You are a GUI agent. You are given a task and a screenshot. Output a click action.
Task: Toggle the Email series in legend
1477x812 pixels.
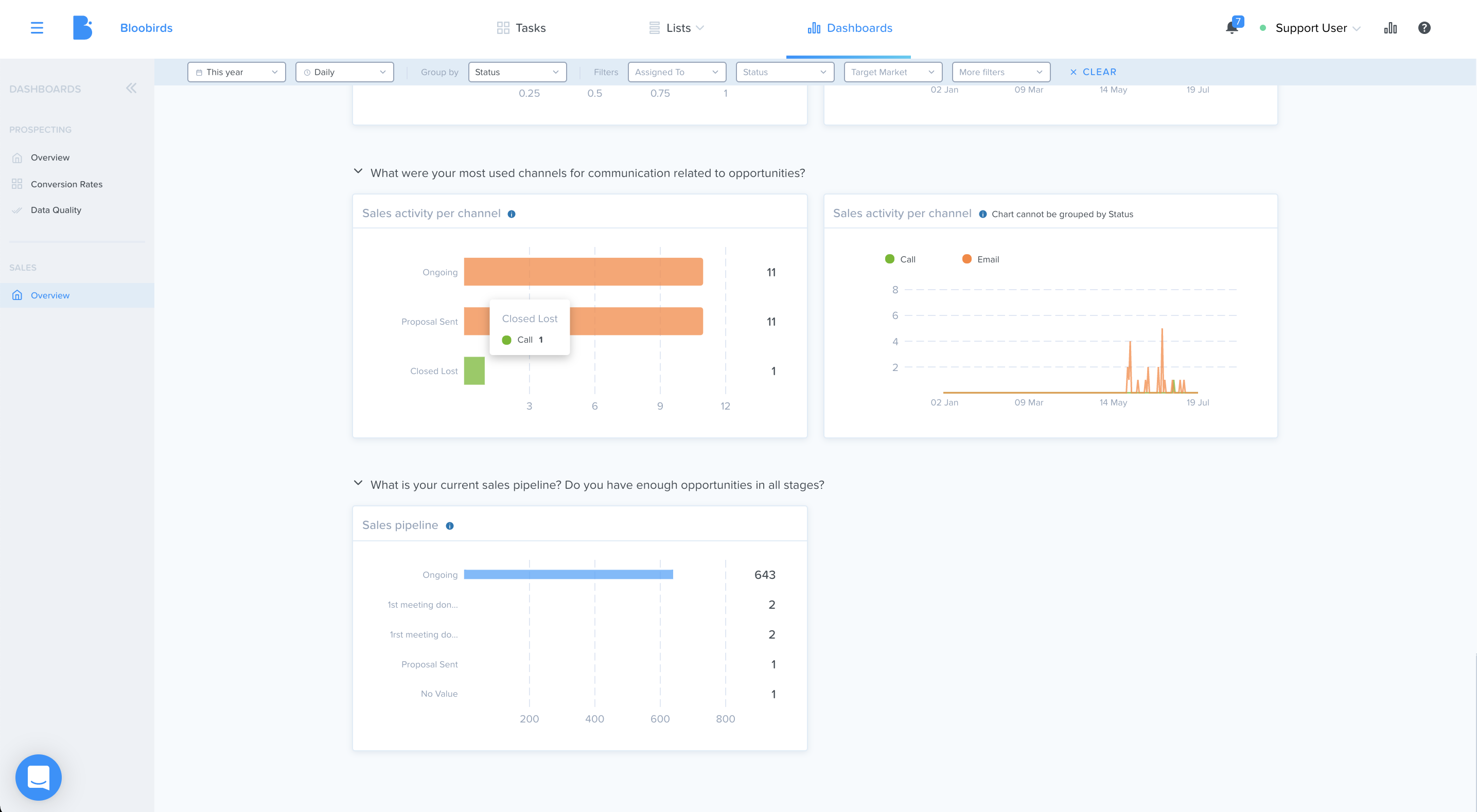(980, 259)
